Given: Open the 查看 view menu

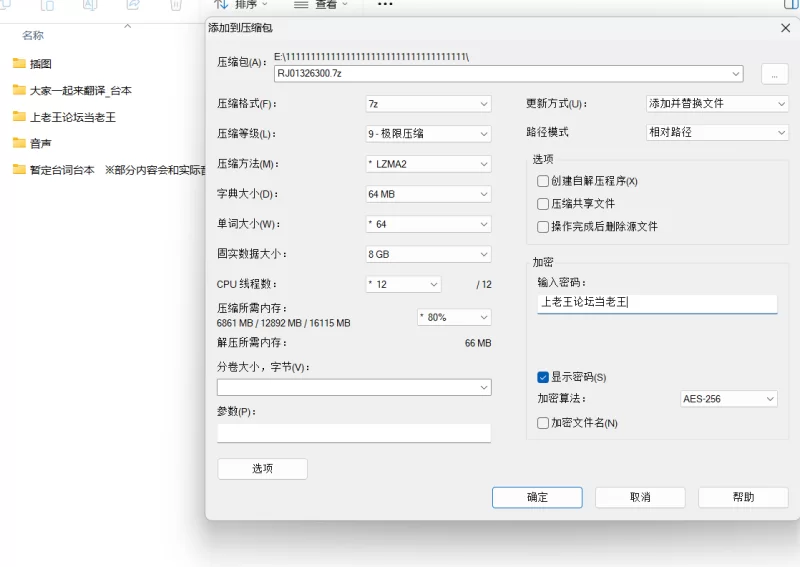Looking at the screenshot, I should [320, 5].
